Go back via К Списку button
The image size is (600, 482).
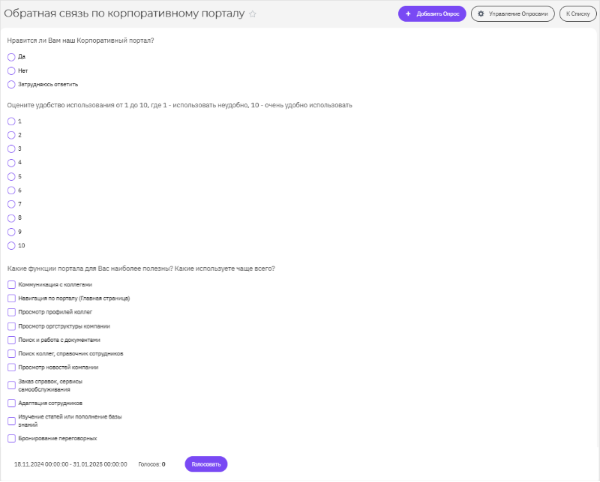578,14
